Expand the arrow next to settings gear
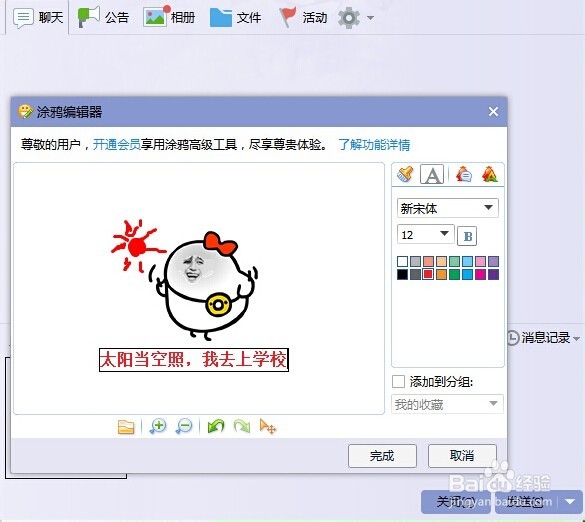 [x=370, y=18]
